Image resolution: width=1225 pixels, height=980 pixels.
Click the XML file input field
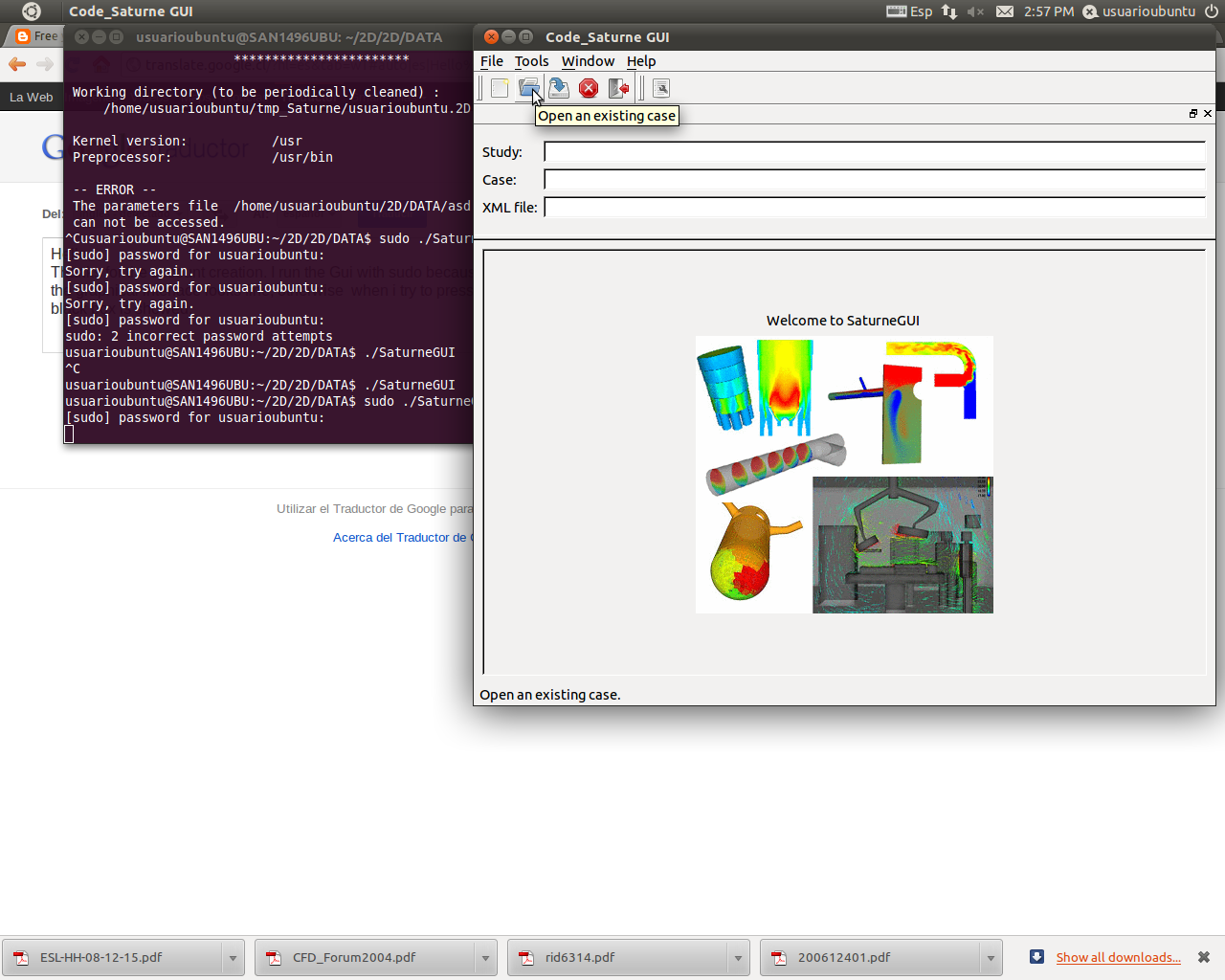coord(874,208)
